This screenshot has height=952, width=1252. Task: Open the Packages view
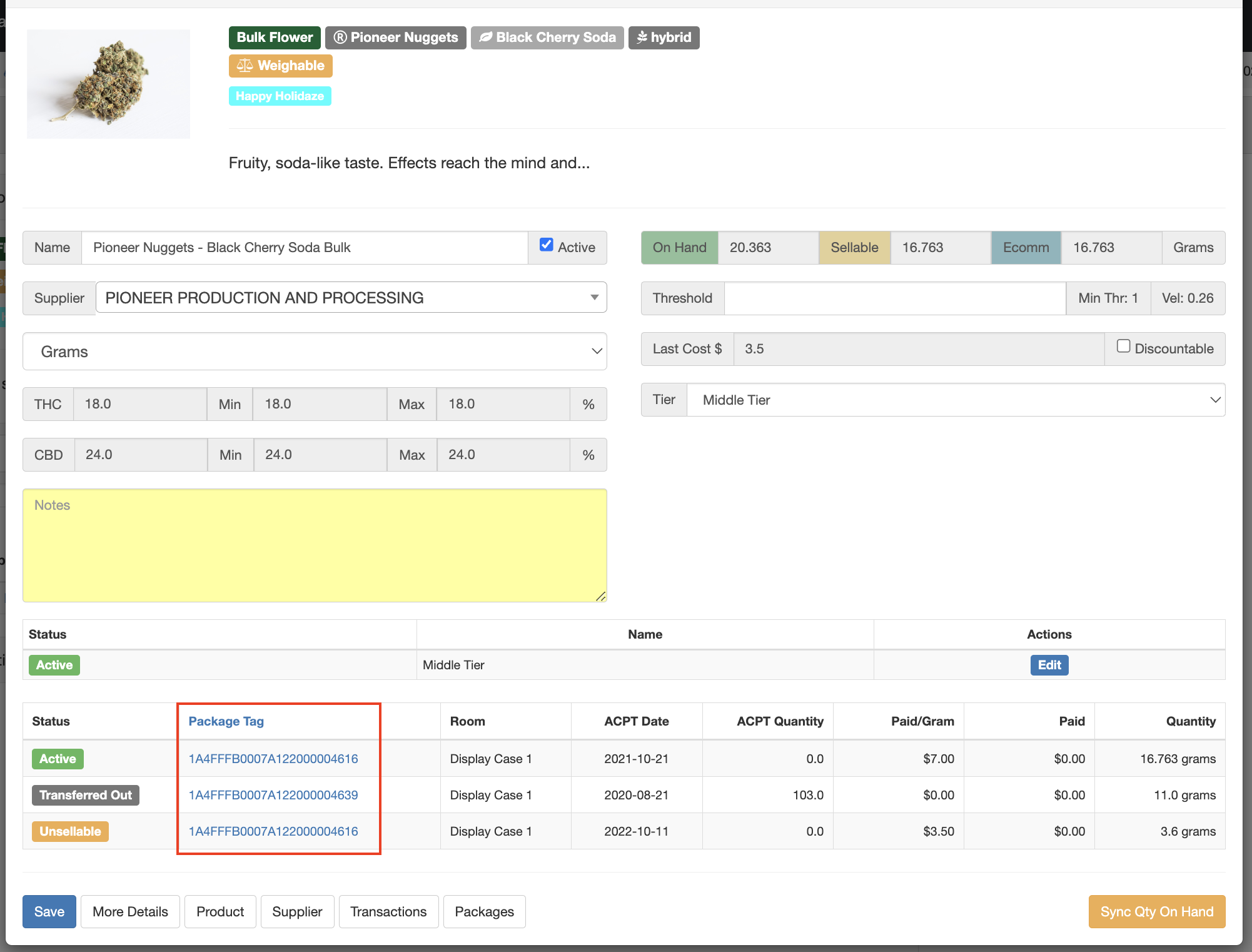tap(484, 912)
